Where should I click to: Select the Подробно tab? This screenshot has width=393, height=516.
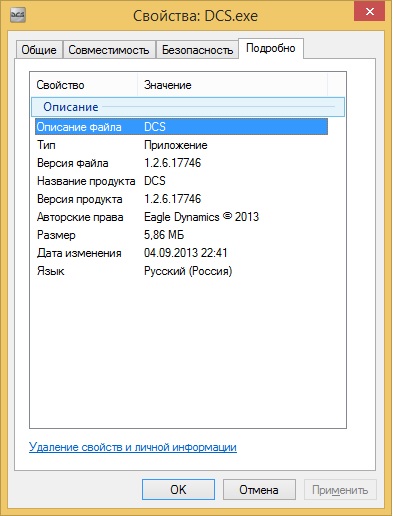tap(271, 48)
